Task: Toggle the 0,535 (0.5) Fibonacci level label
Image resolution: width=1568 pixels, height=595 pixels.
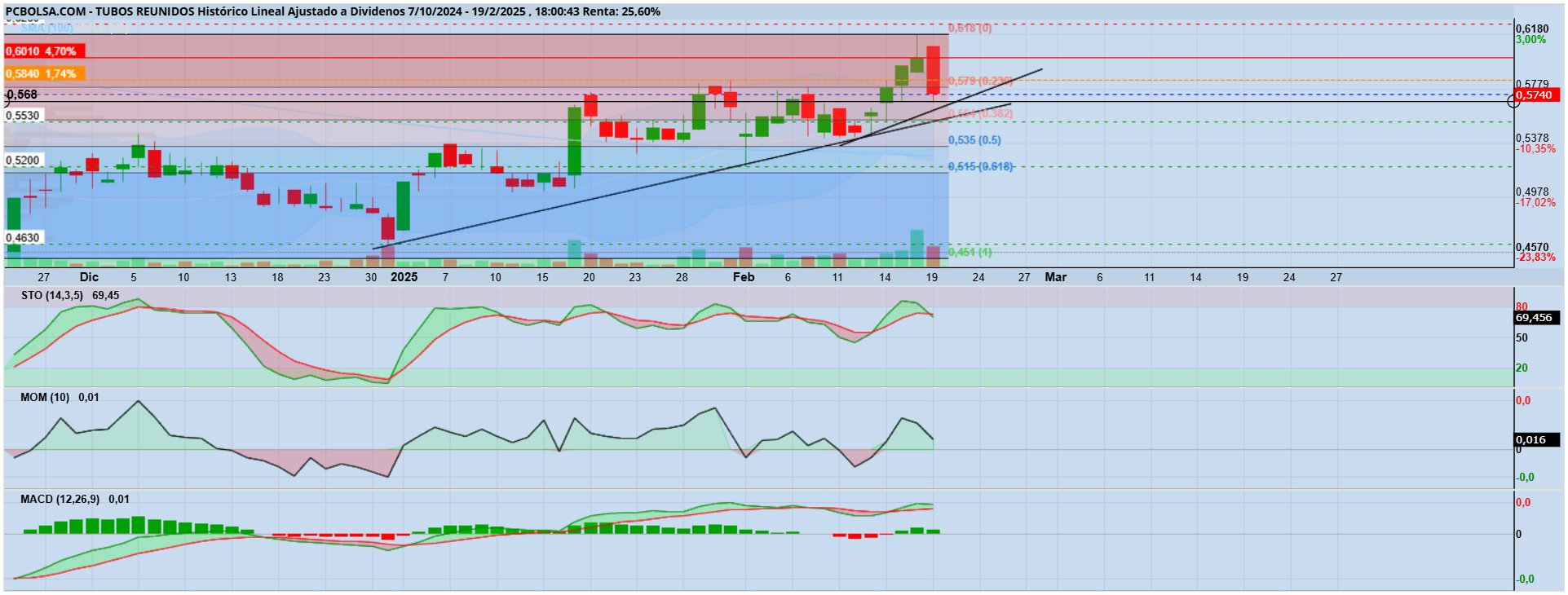Action: (x=974, y=140)
